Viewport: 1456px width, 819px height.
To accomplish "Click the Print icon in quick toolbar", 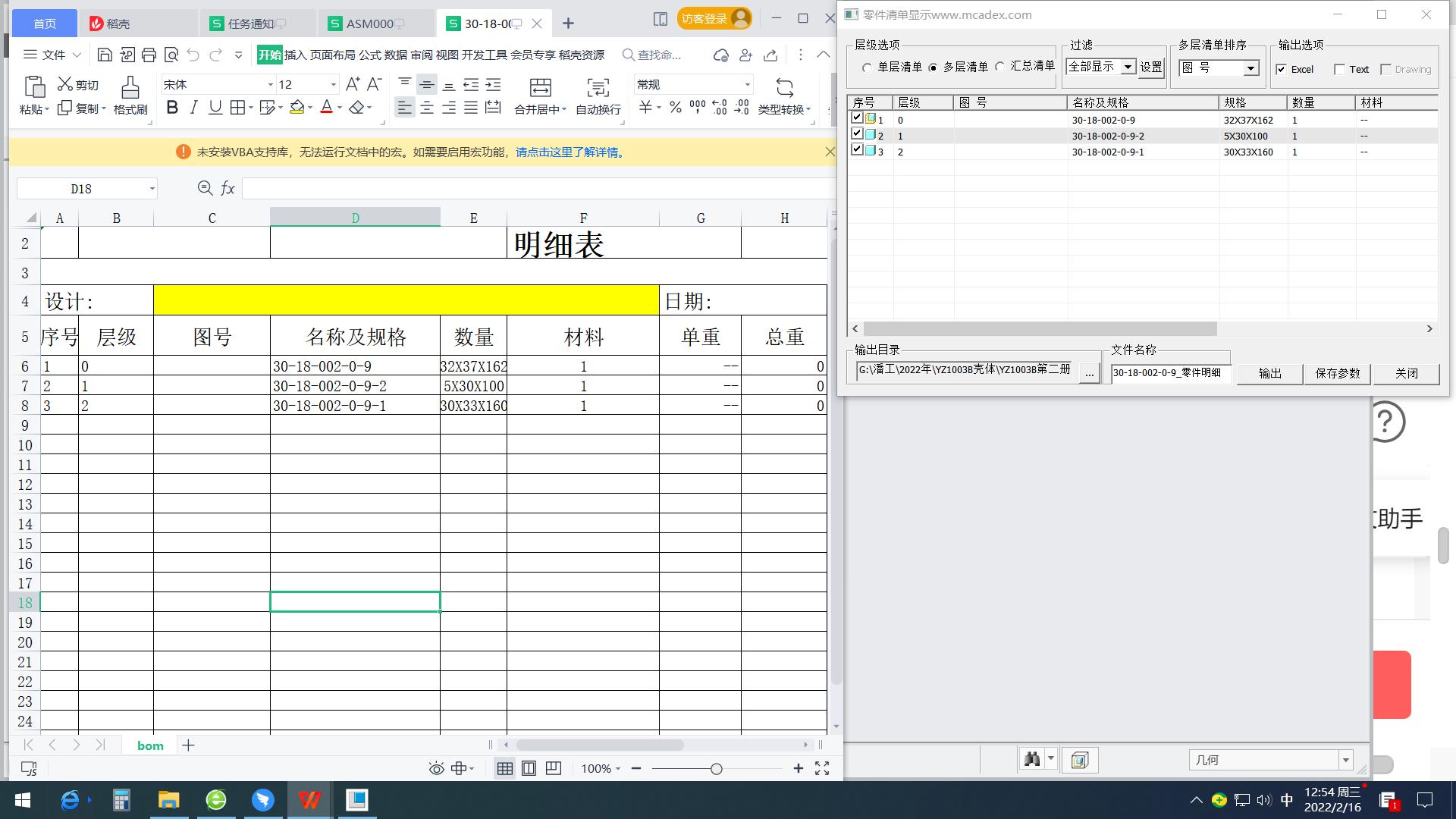I will tap(149, 55).
